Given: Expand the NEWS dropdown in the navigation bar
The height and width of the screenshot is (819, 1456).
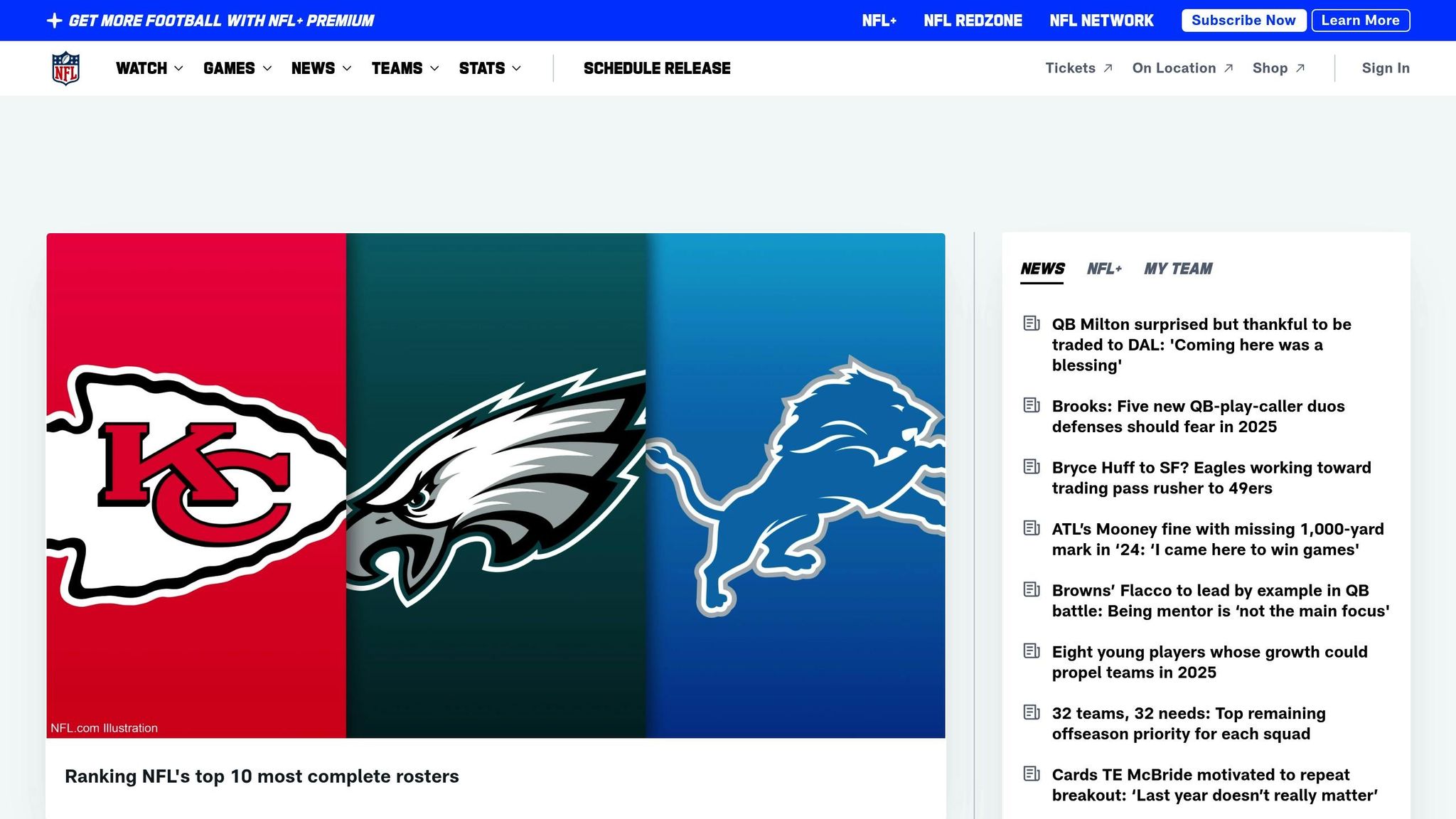Looking at the screenshot, I should tap(321, 68).
